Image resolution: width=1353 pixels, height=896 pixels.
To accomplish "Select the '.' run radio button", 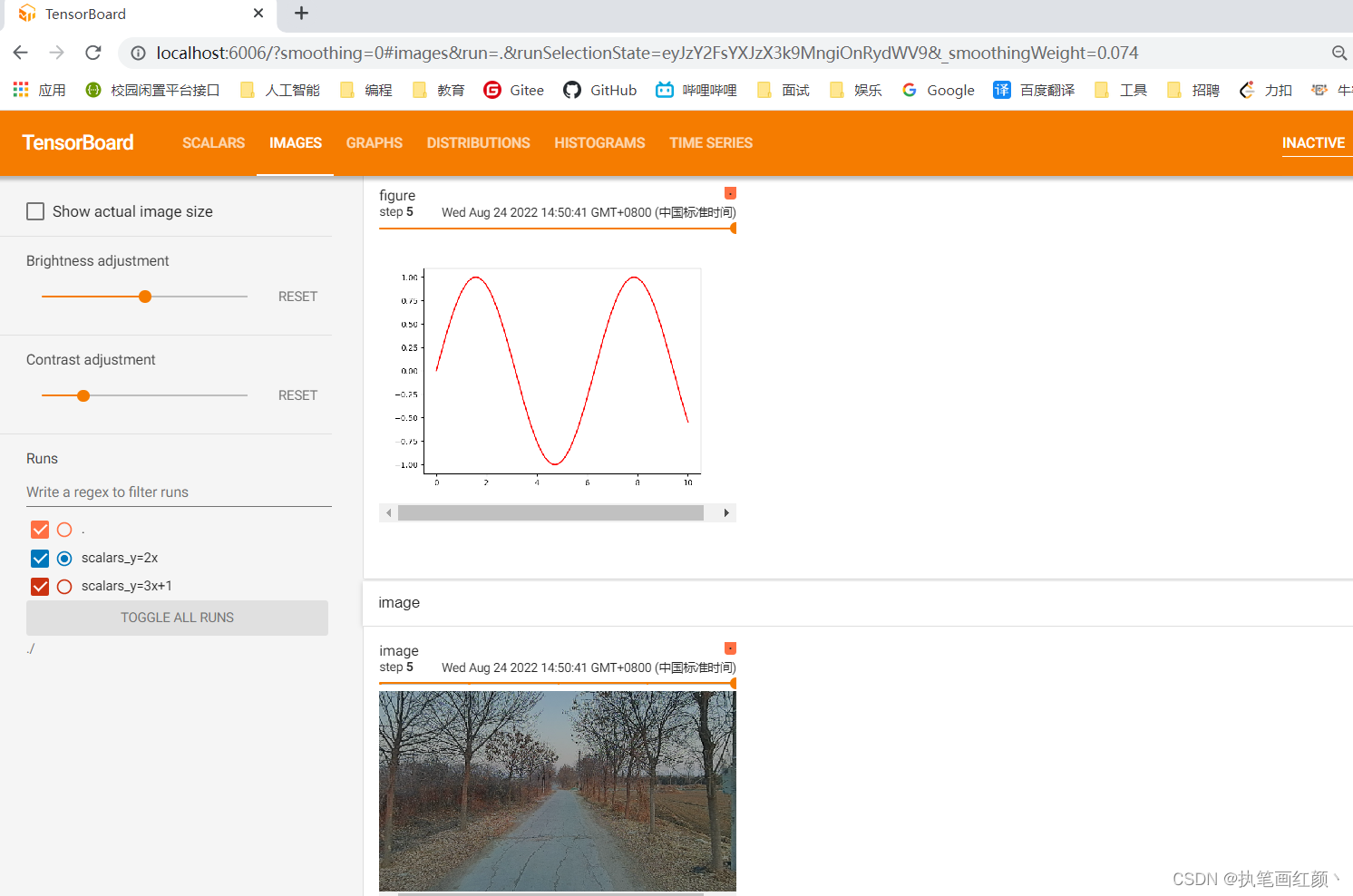I will click(64, 530).
